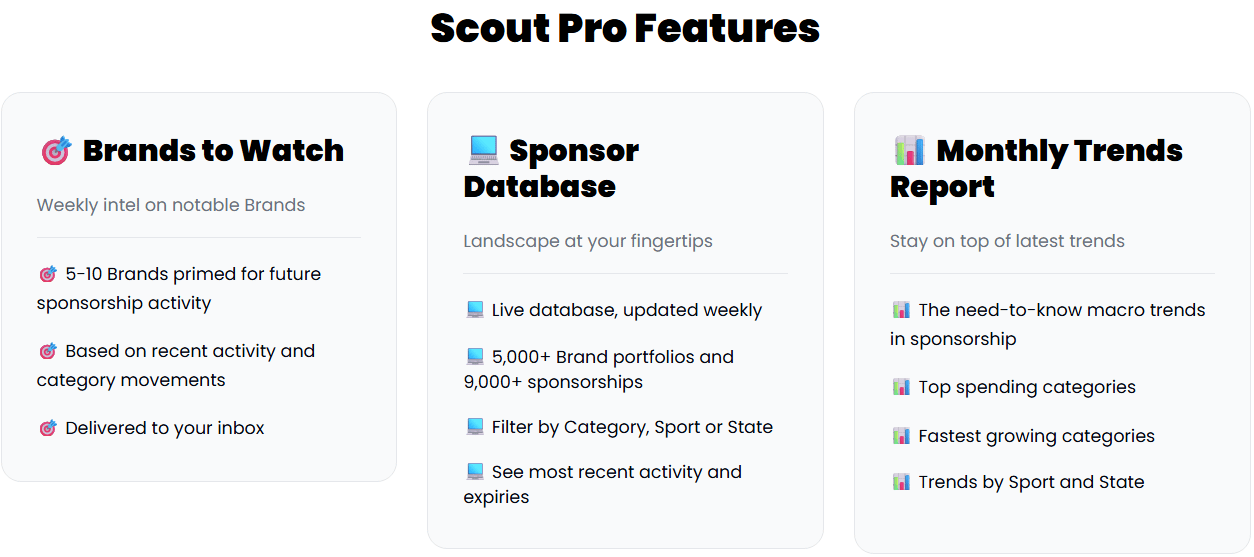This screenshot has height=557, width=1254.
Task: Click the target icon beside Brands to Watch
Action: pos(56,151)
